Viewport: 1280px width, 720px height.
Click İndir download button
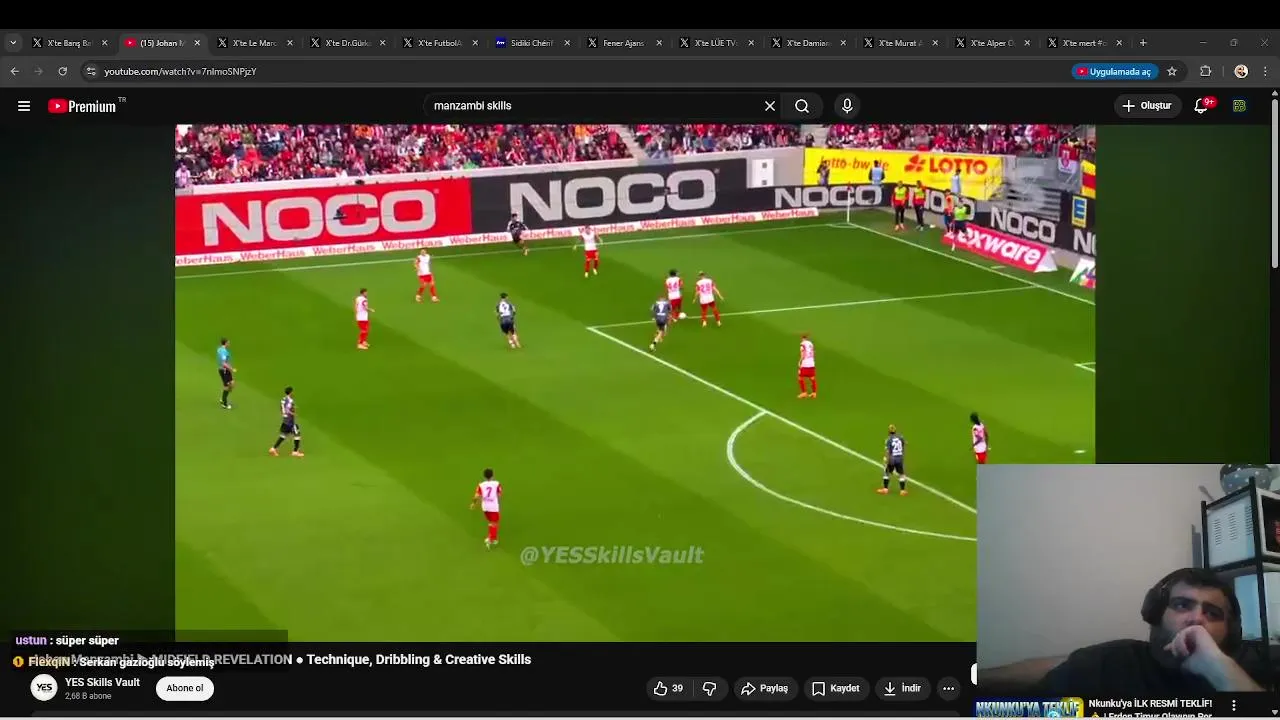pos(902,688)
